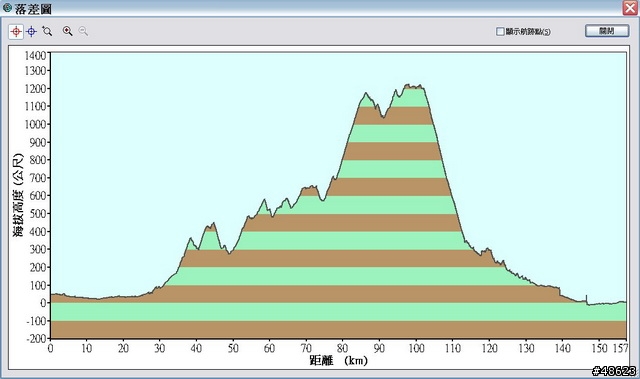The width and height of the screenshot is (640, 379).
Task: Click the 157 value on distance axis
Action: (x=620, y=348)
